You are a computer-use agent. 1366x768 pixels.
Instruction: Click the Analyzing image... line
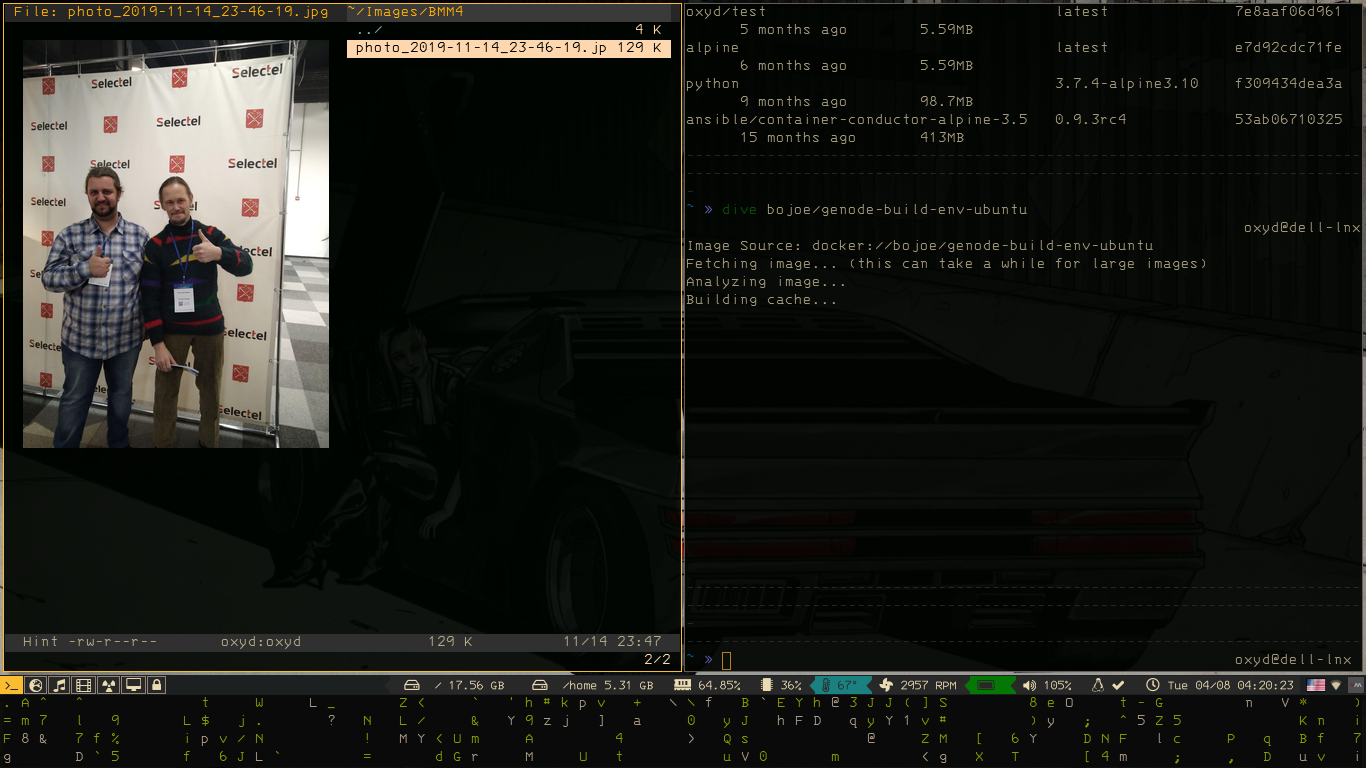(x=766, y=282)
